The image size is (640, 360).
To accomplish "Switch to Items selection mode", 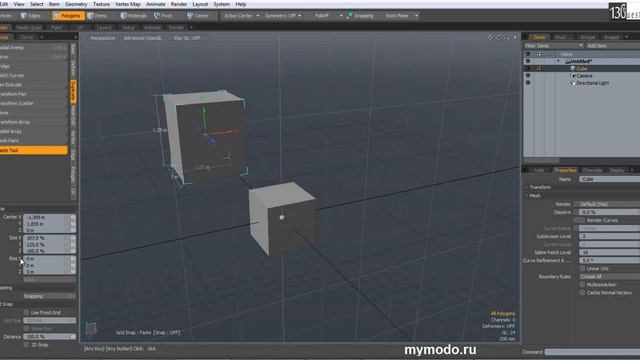I will tap(97, 16).
